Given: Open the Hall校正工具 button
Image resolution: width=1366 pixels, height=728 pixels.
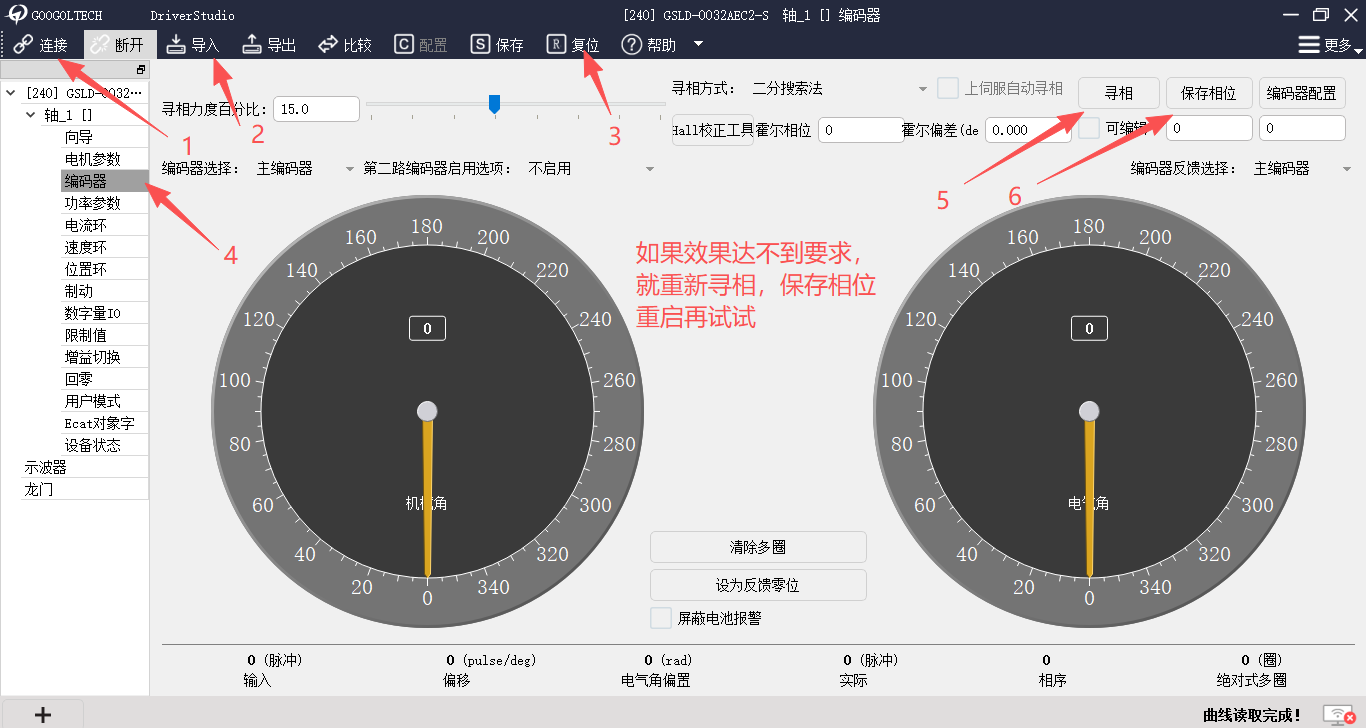Looking at the screenshot, I should 712,131.
